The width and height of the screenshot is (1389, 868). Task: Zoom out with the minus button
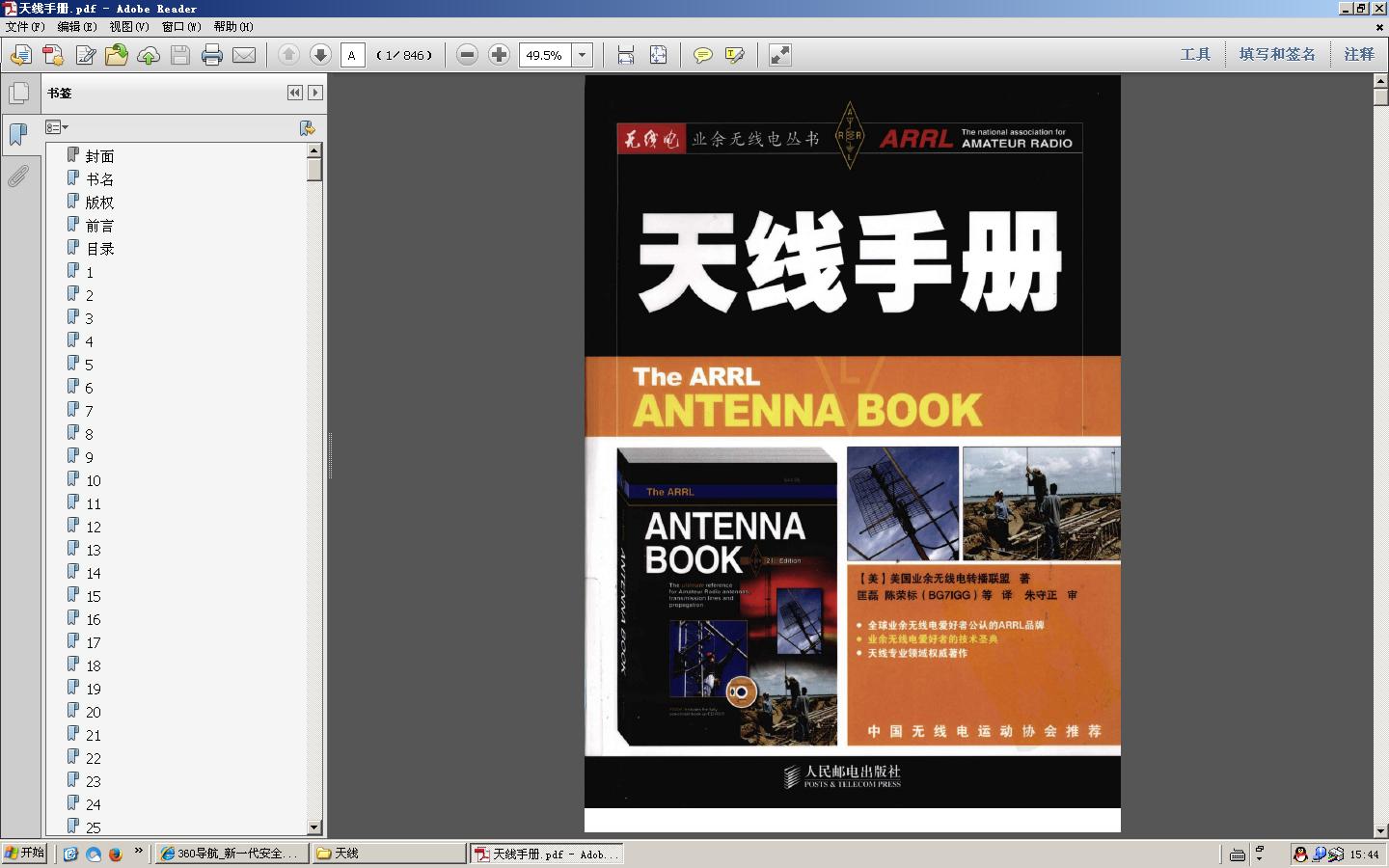click(x=467, y=55)
